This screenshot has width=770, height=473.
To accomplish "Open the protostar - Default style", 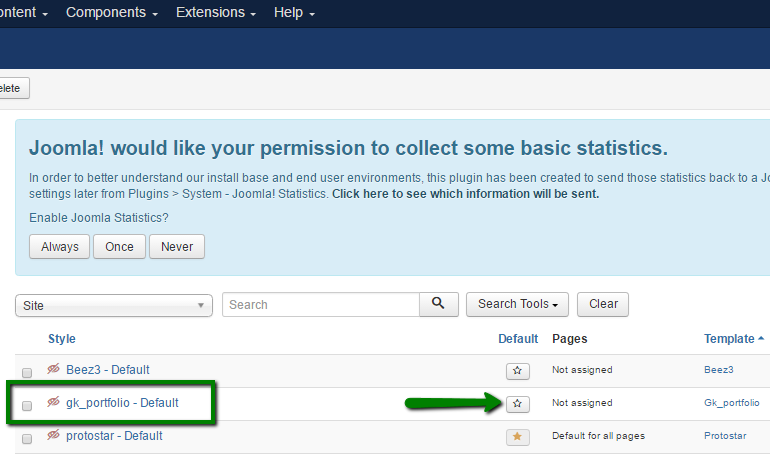I will [114, 436].
